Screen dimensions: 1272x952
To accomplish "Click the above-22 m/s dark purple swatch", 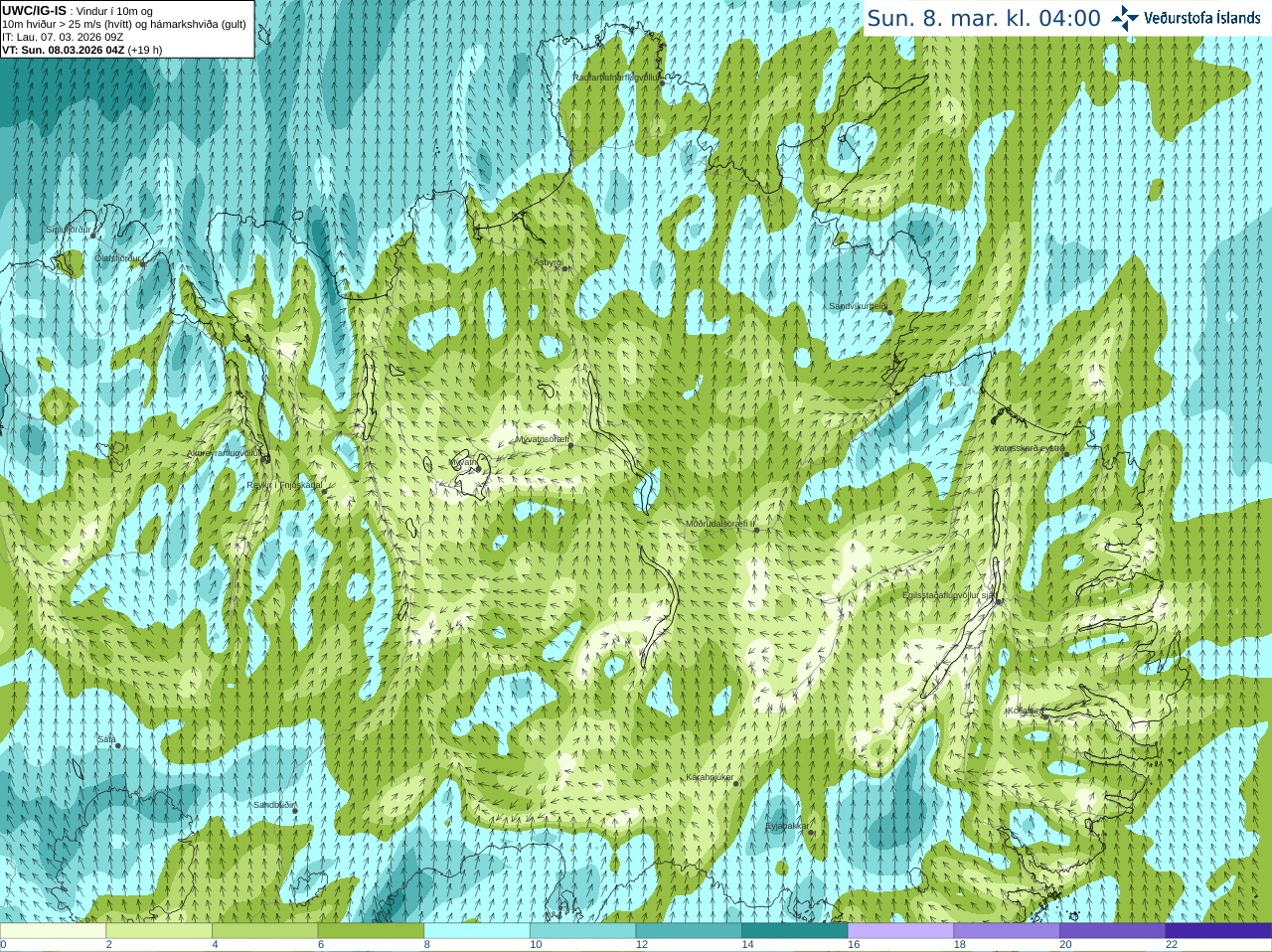I will click(1218, 931).
